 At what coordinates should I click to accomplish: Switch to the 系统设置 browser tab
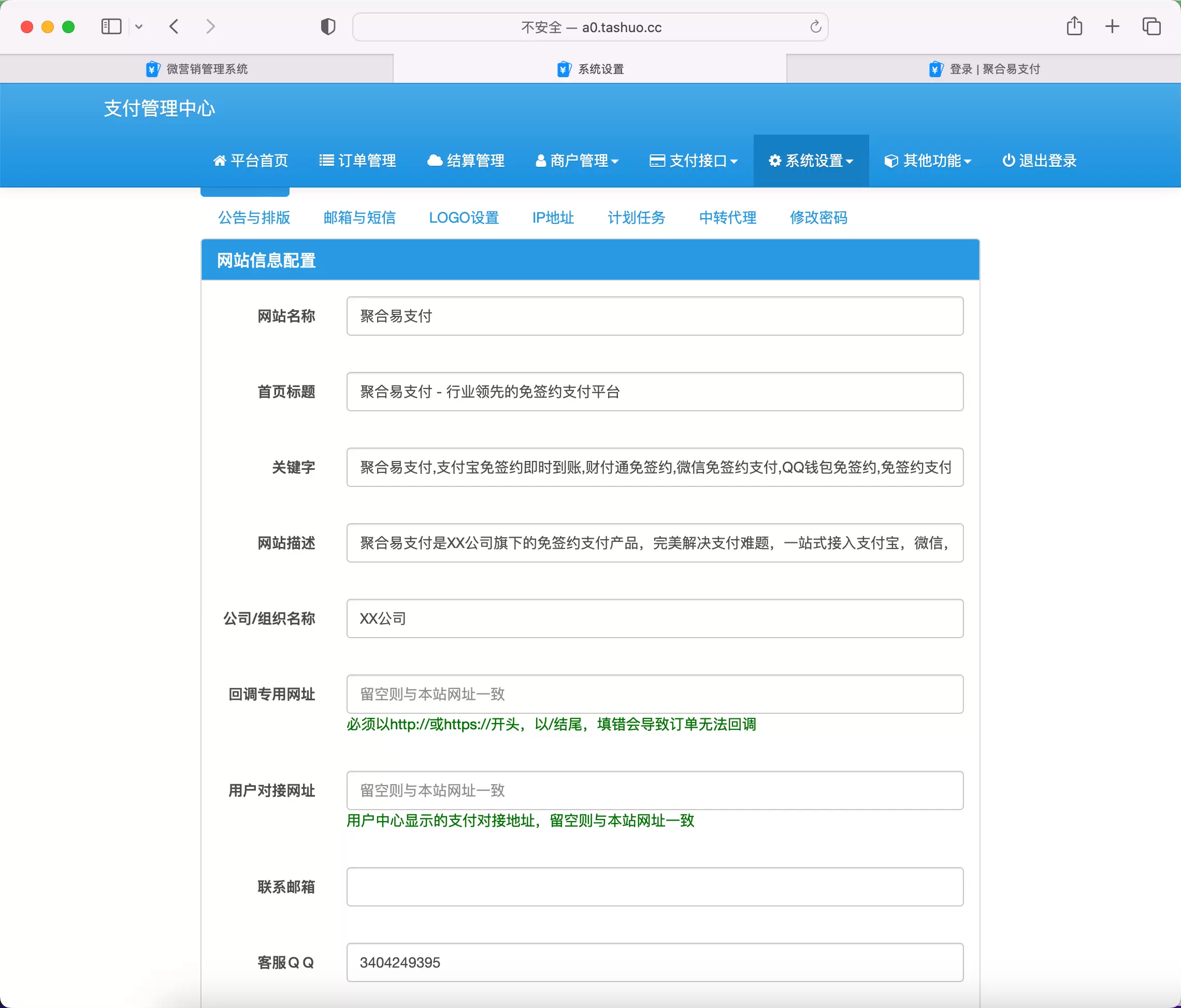pos(590,69)
